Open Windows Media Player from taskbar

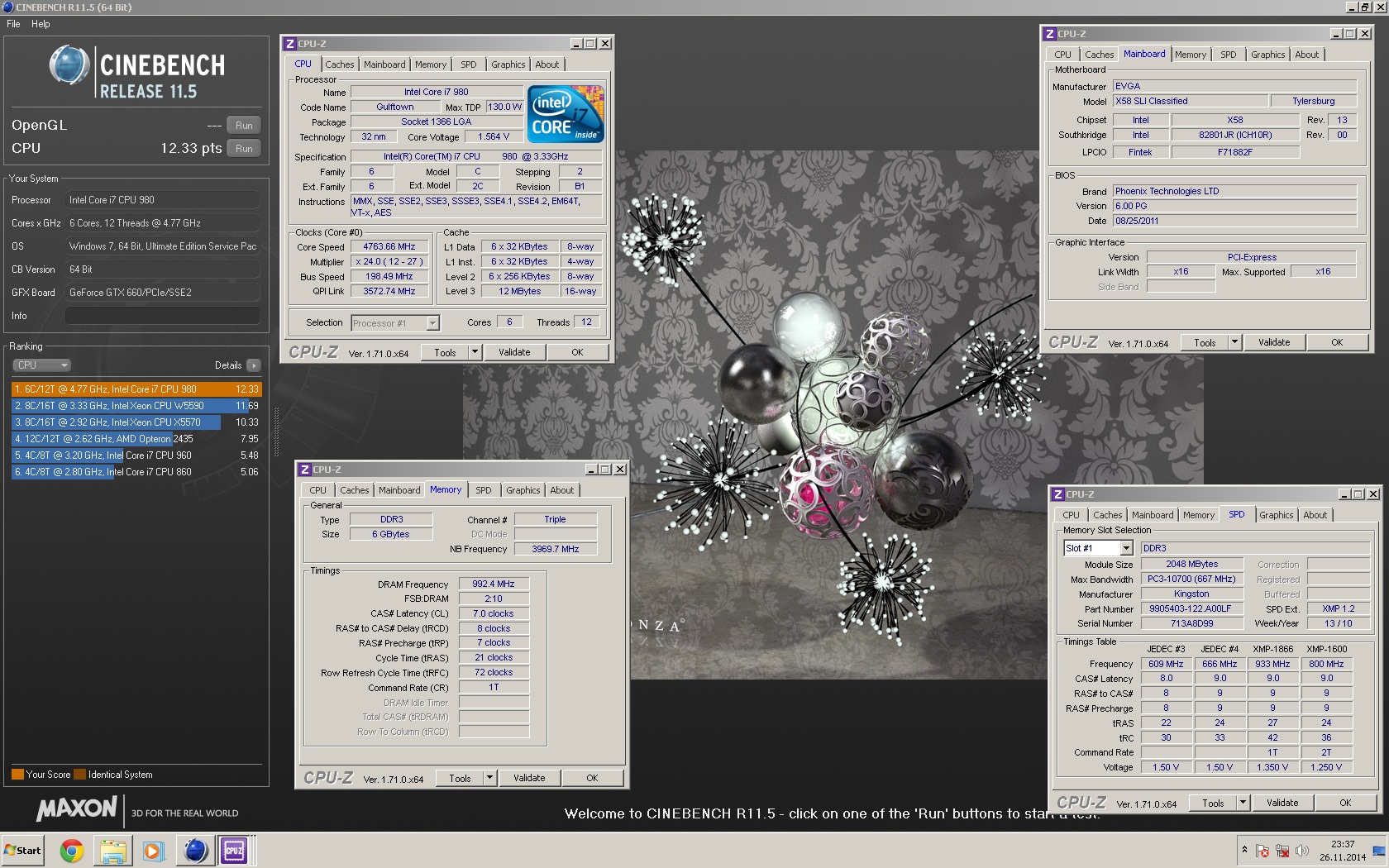tap(153, 851)
